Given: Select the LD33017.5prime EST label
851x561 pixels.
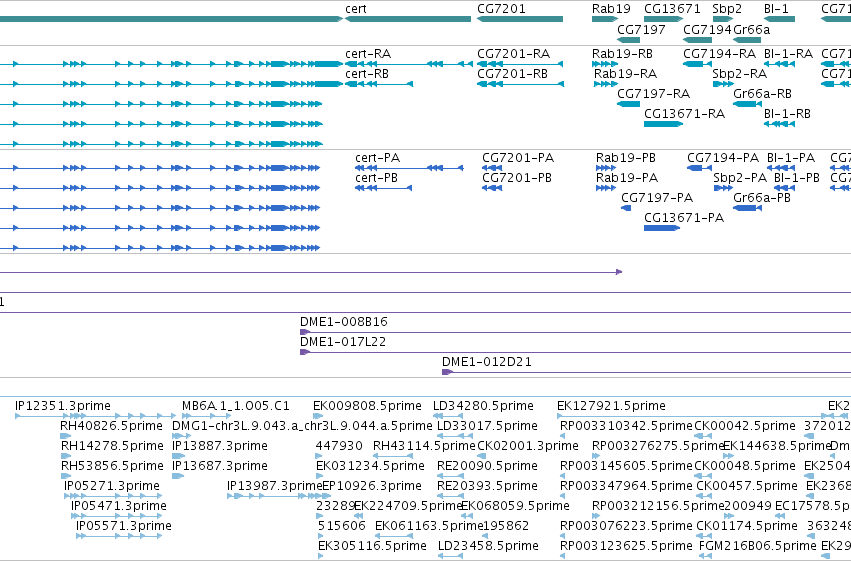Looking at the screenshot, I should coord(487,426).
